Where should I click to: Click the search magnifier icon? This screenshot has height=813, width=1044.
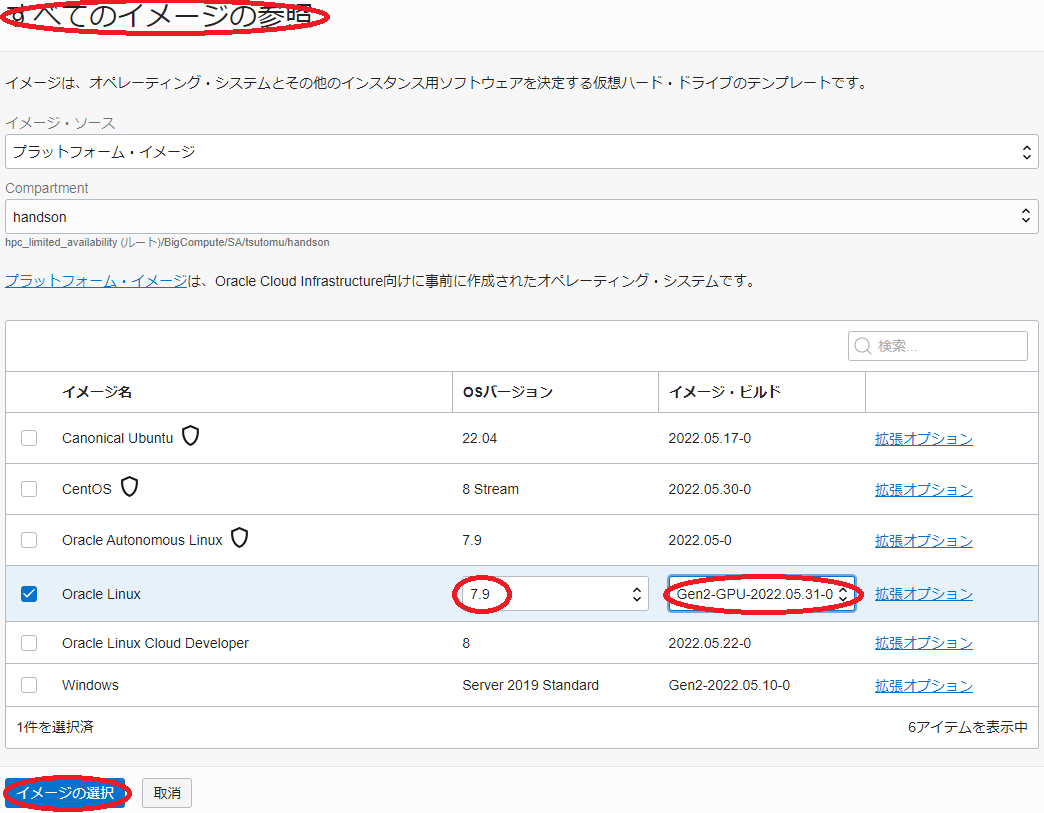[x=863, y=346]
